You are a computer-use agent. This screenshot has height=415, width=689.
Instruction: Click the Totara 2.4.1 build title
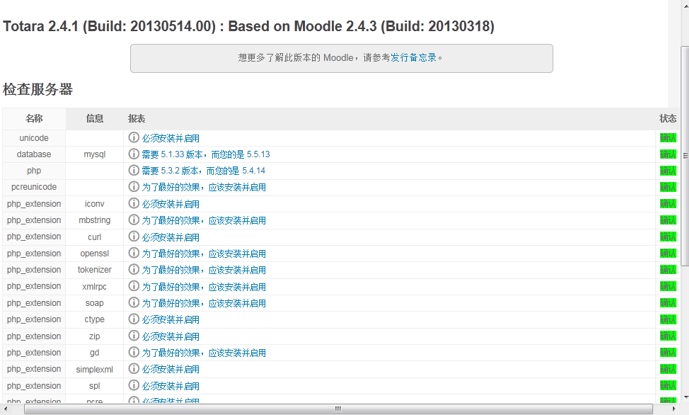tap(249, 26)
